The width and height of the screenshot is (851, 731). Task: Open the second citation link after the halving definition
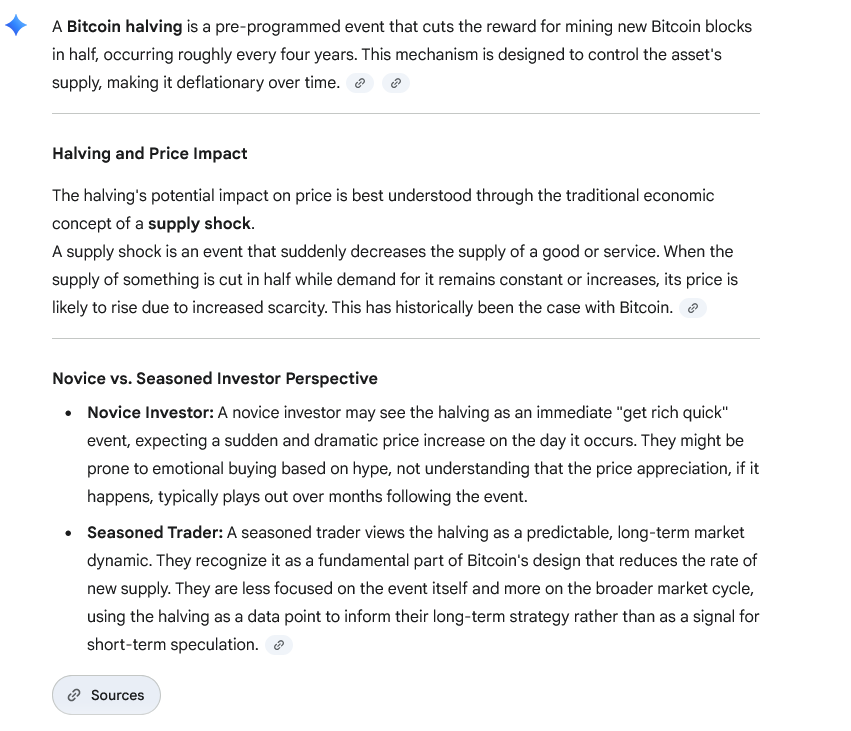point(396,83)
